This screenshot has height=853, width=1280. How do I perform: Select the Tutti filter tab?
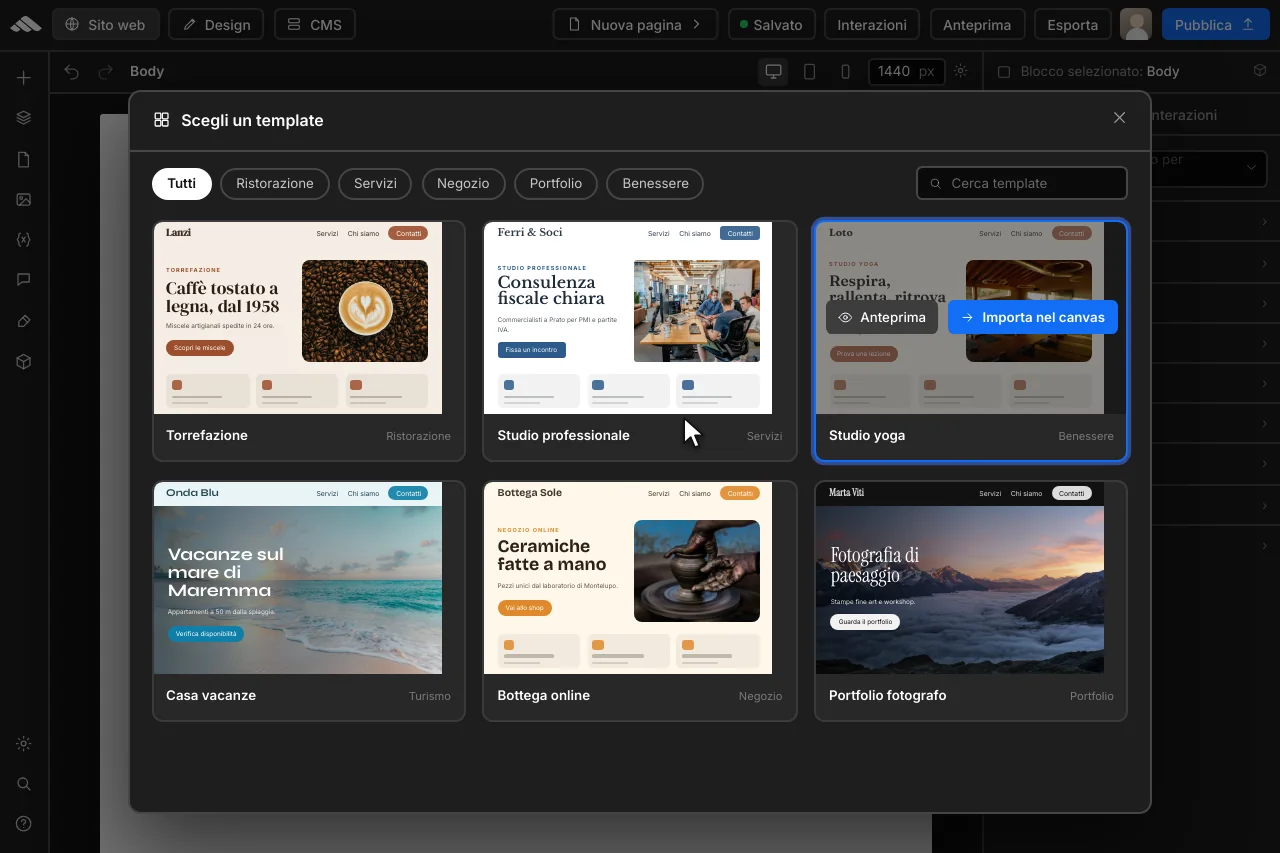(x=182, y=184)
